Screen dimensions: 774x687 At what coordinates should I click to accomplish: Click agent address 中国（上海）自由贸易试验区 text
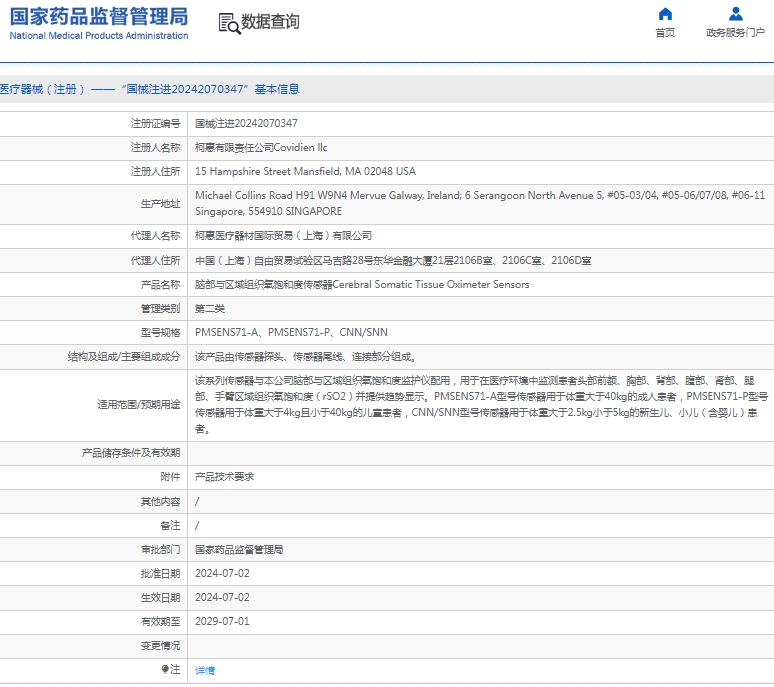(393, 261)
